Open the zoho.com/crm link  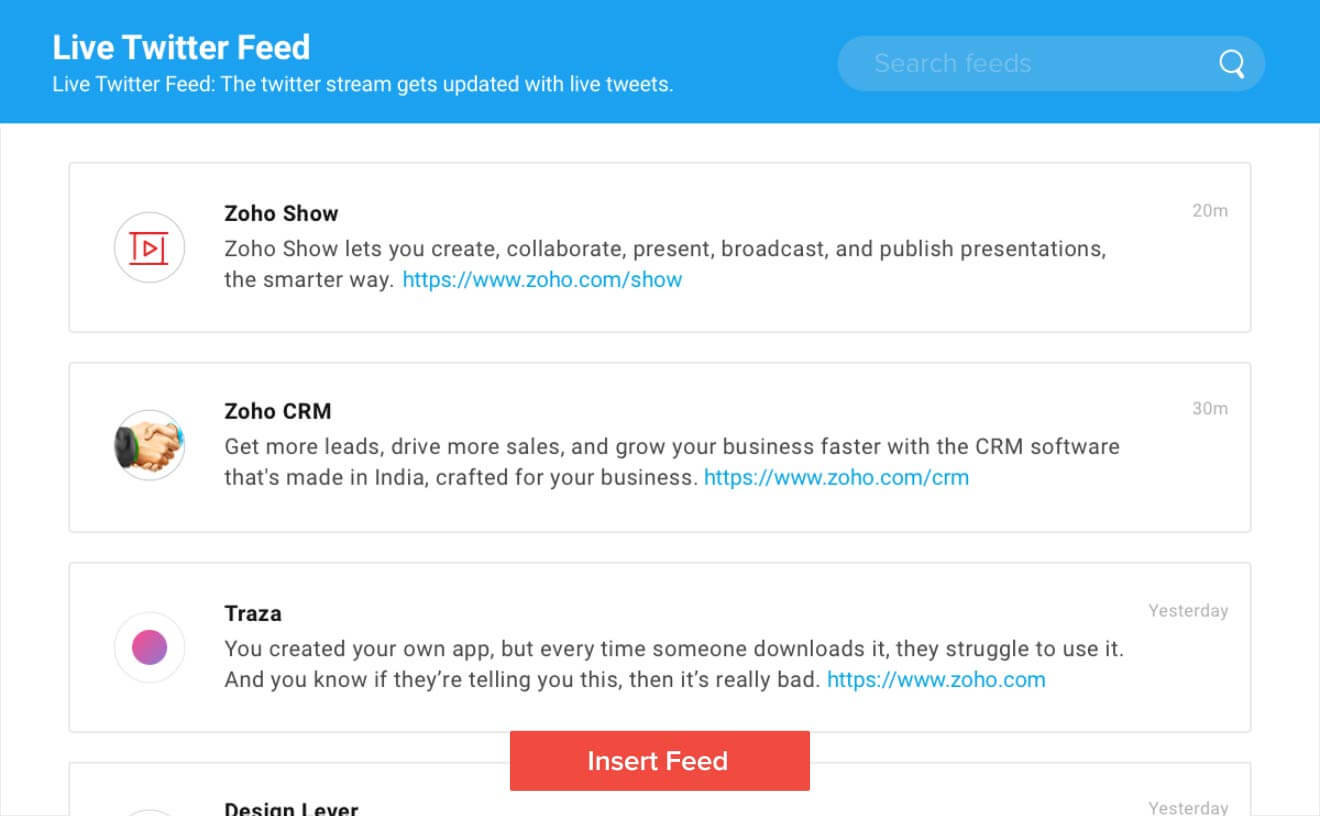(836, 477)
